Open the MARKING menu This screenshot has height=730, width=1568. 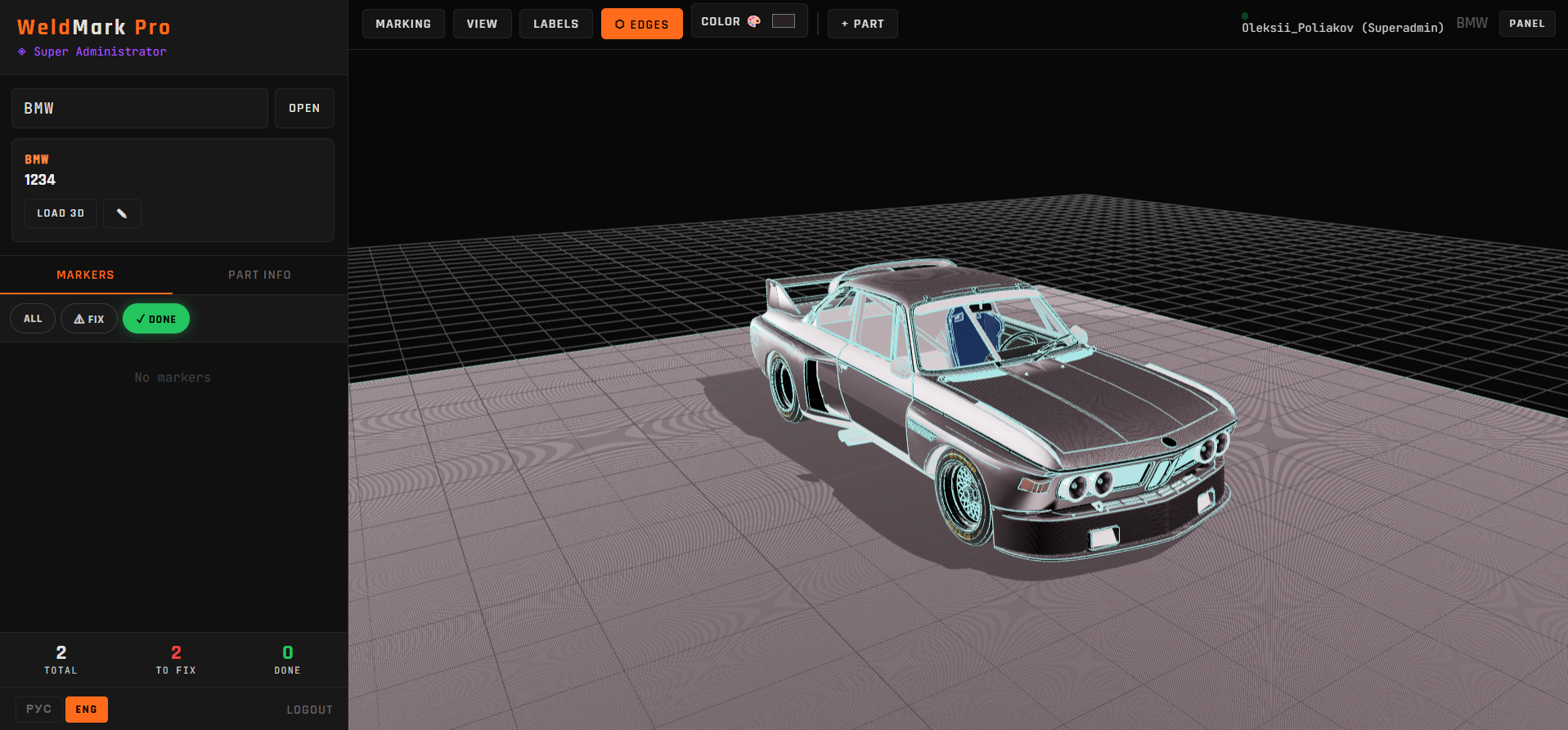coord(403,24)
